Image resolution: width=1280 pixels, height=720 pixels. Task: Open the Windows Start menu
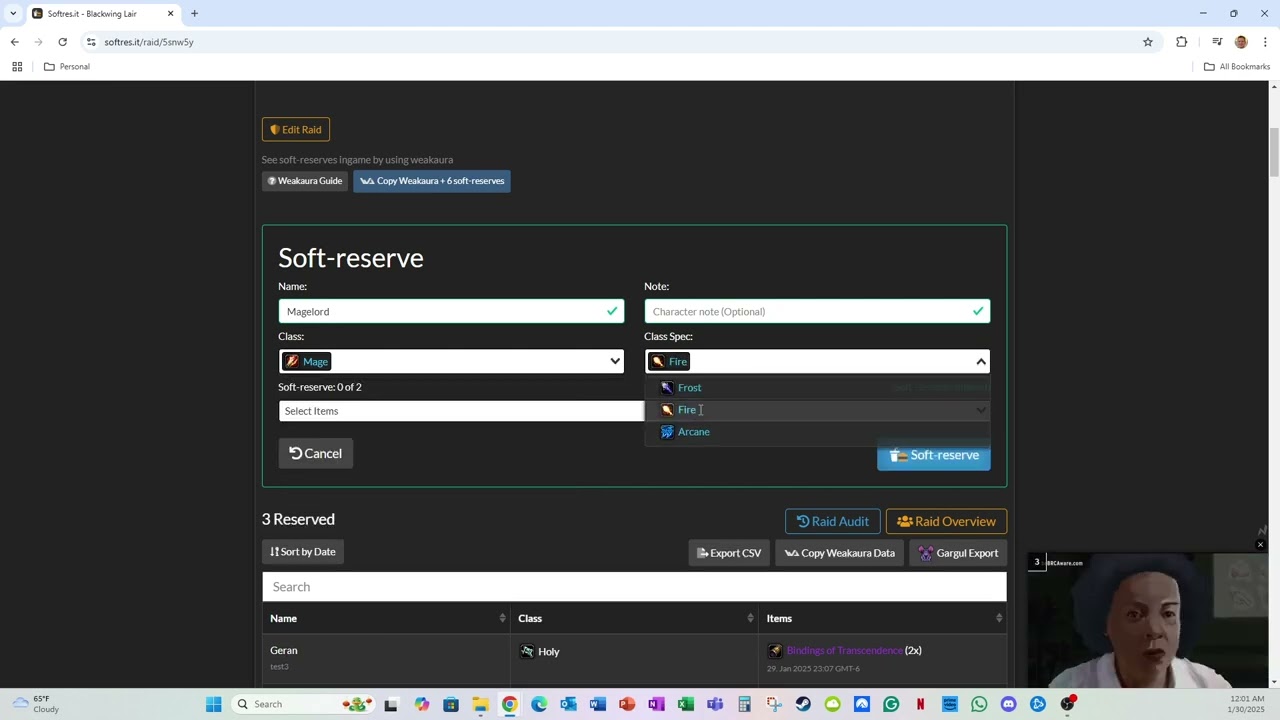coord(213,704)
